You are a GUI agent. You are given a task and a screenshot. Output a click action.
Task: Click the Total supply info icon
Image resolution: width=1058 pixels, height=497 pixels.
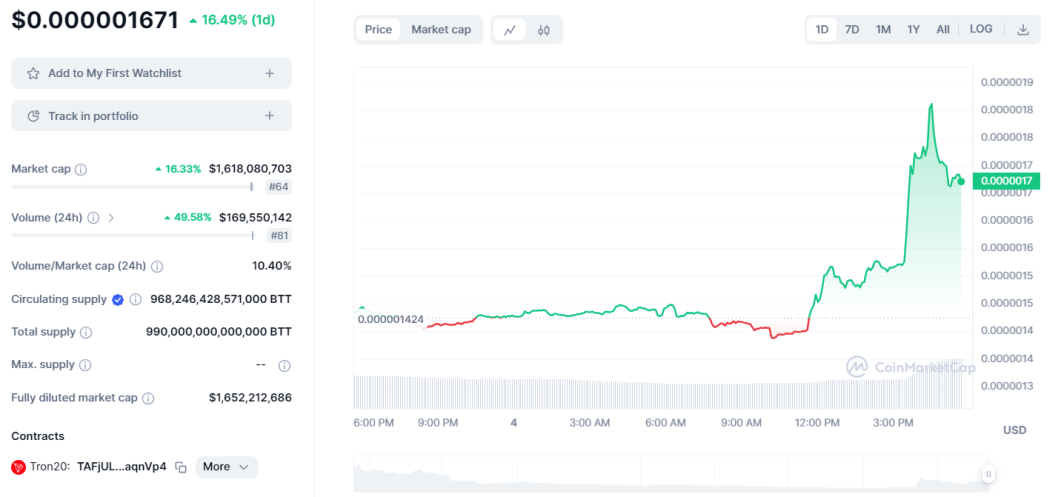(x=86, y=332)
